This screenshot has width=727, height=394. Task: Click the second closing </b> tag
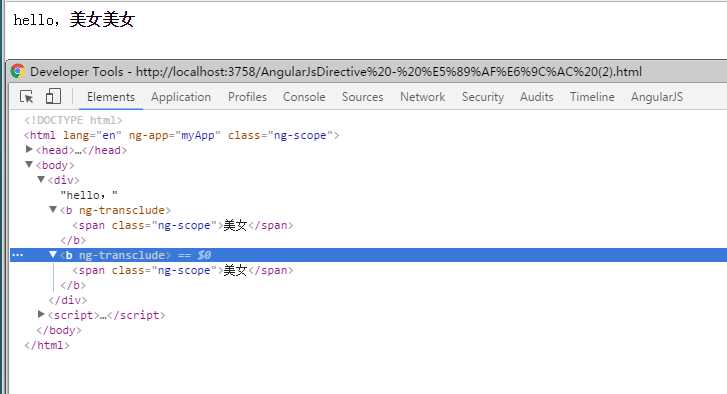click(x=73, y=286)
